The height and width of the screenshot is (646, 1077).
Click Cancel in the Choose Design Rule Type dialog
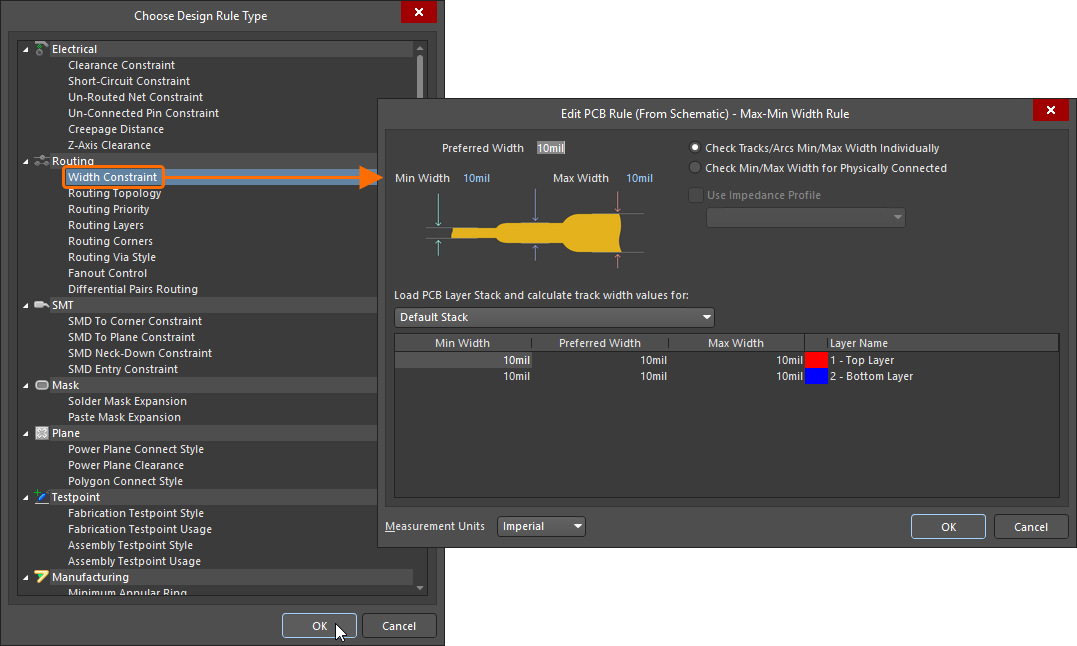click(x=398, y=625)
